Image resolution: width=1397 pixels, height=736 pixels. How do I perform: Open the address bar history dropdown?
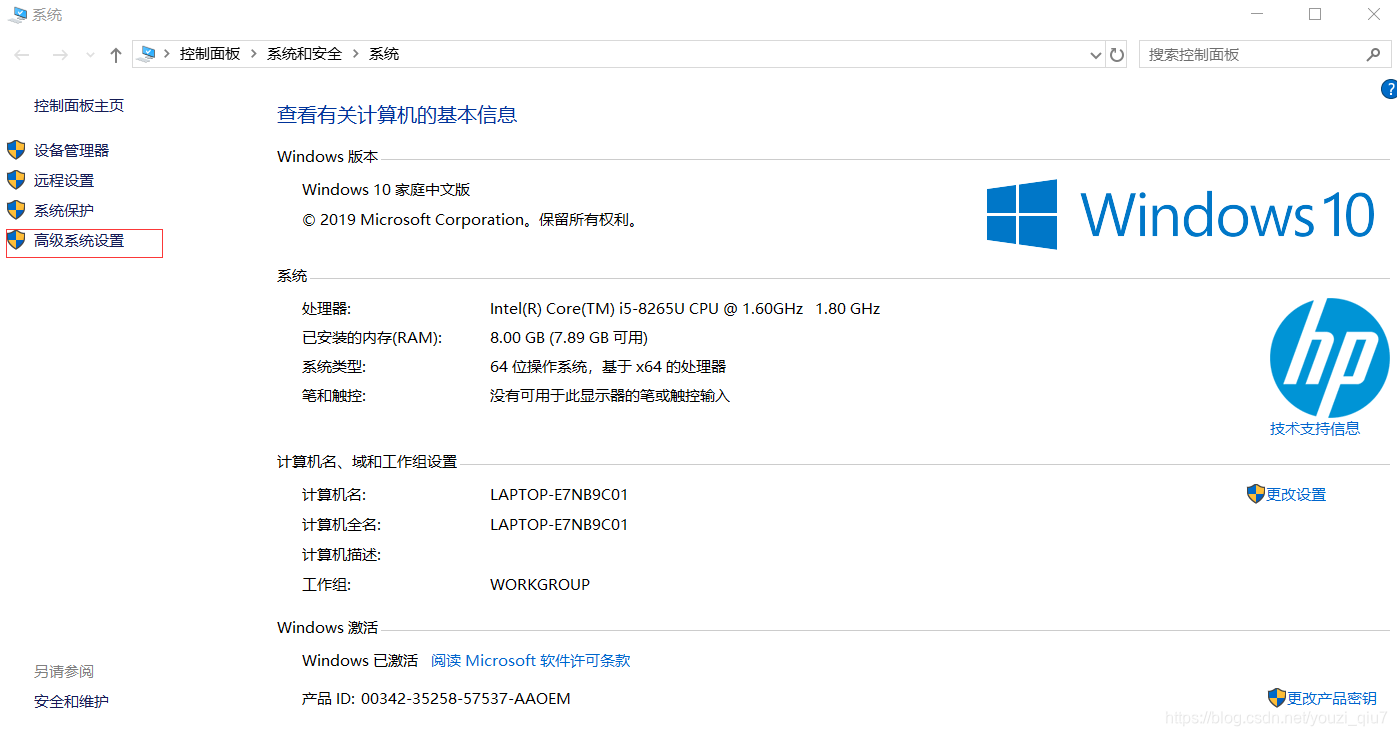pyautogui.click(x=1095, y=55)
